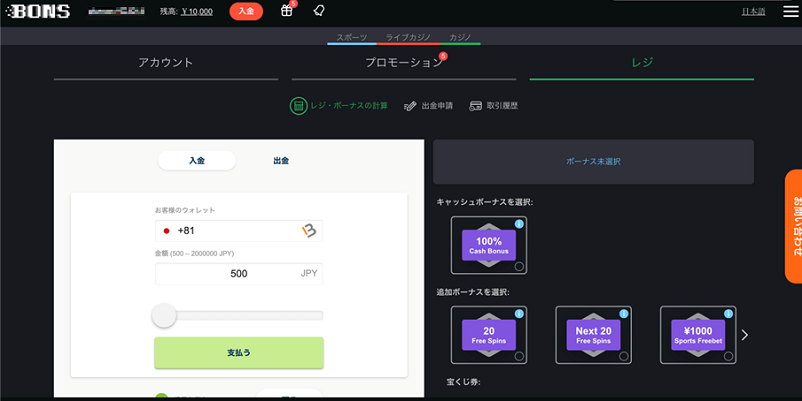Open the hamburger menu
Screen dimensions: 802x401
(x=790, y=11)
